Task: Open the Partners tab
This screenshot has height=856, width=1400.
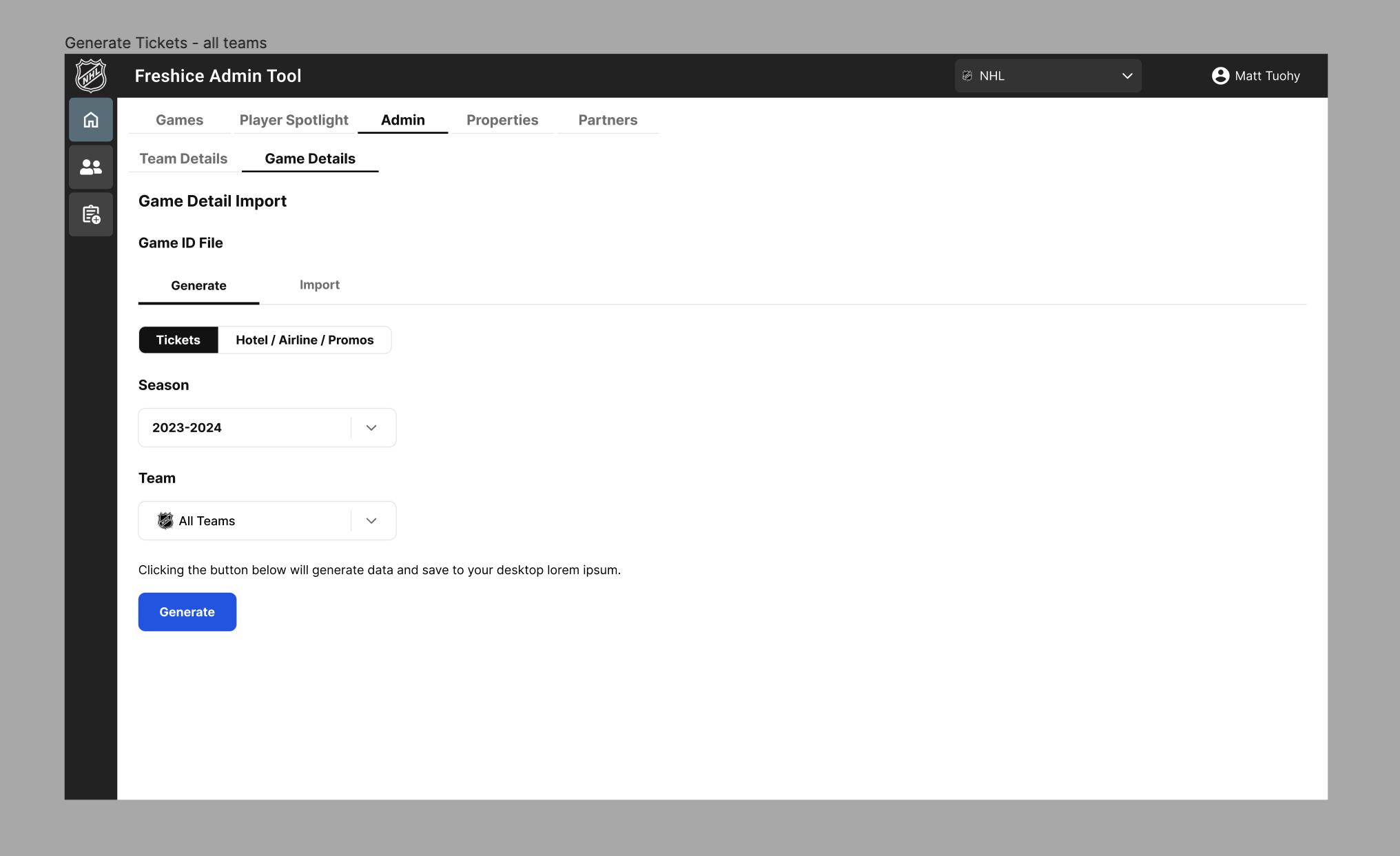Action: 608,120
